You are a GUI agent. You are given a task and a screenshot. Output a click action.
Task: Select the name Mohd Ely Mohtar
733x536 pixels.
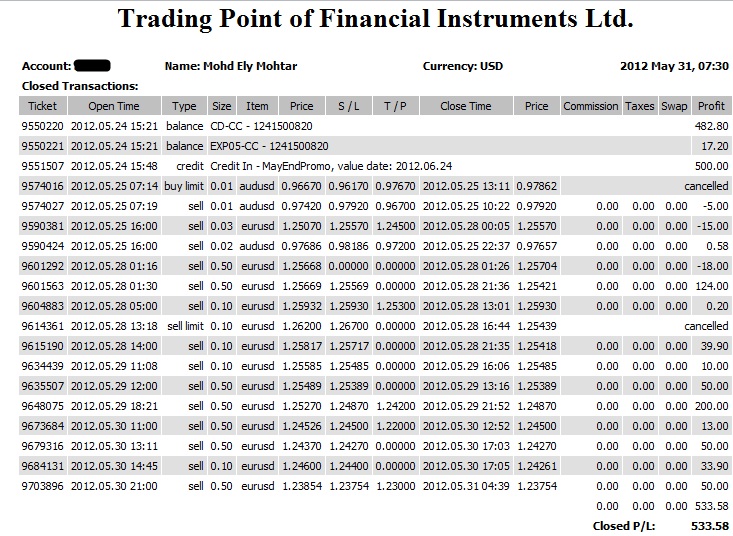[x=250, y=66]
